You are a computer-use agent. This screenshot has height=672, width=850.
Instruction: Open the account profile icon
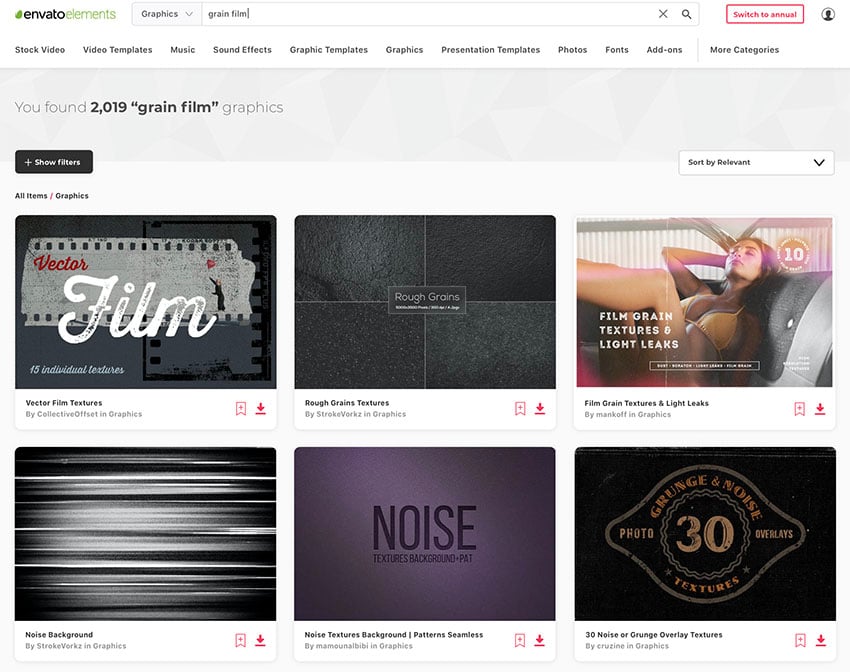coord(828,14)
